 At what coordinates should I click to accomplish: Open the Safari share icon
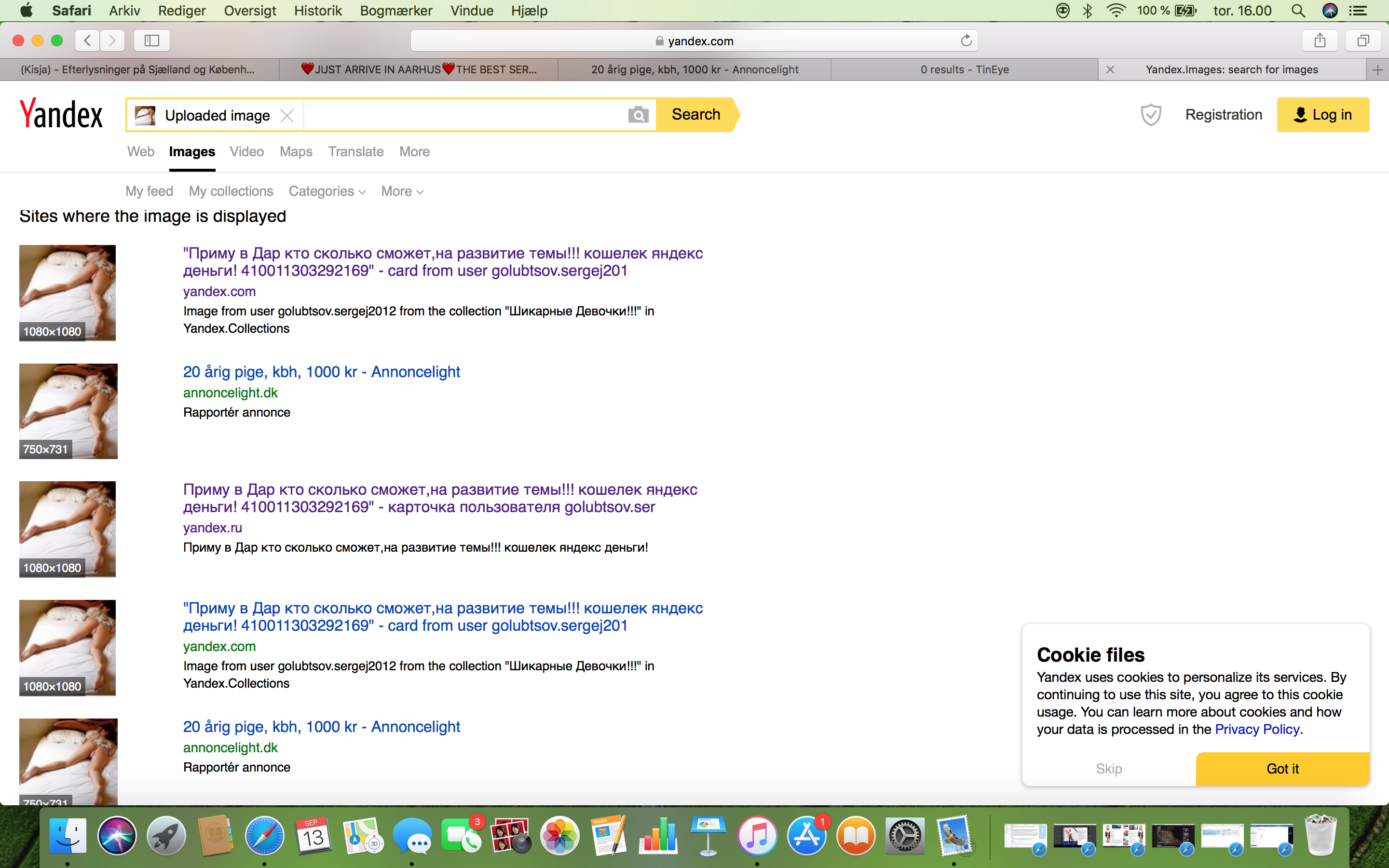tap(1320, 40)
